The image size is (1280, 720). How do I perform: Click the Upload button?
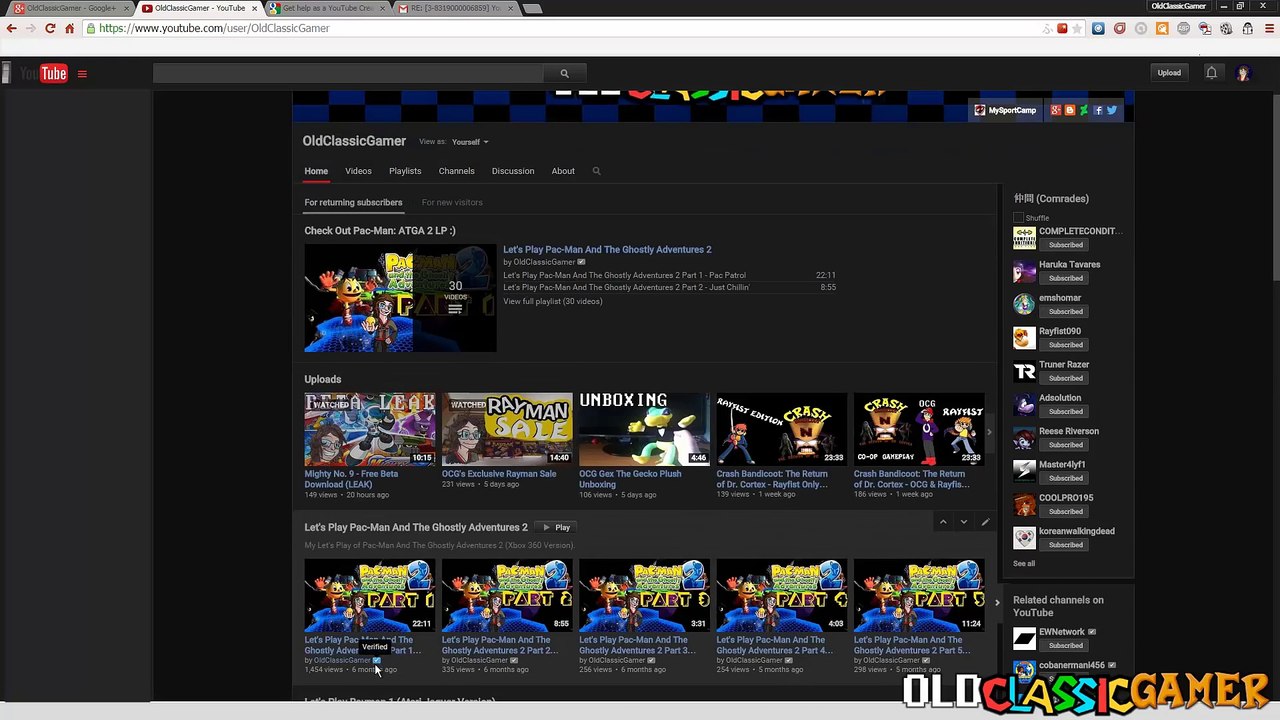click(x=1169, y=73)
